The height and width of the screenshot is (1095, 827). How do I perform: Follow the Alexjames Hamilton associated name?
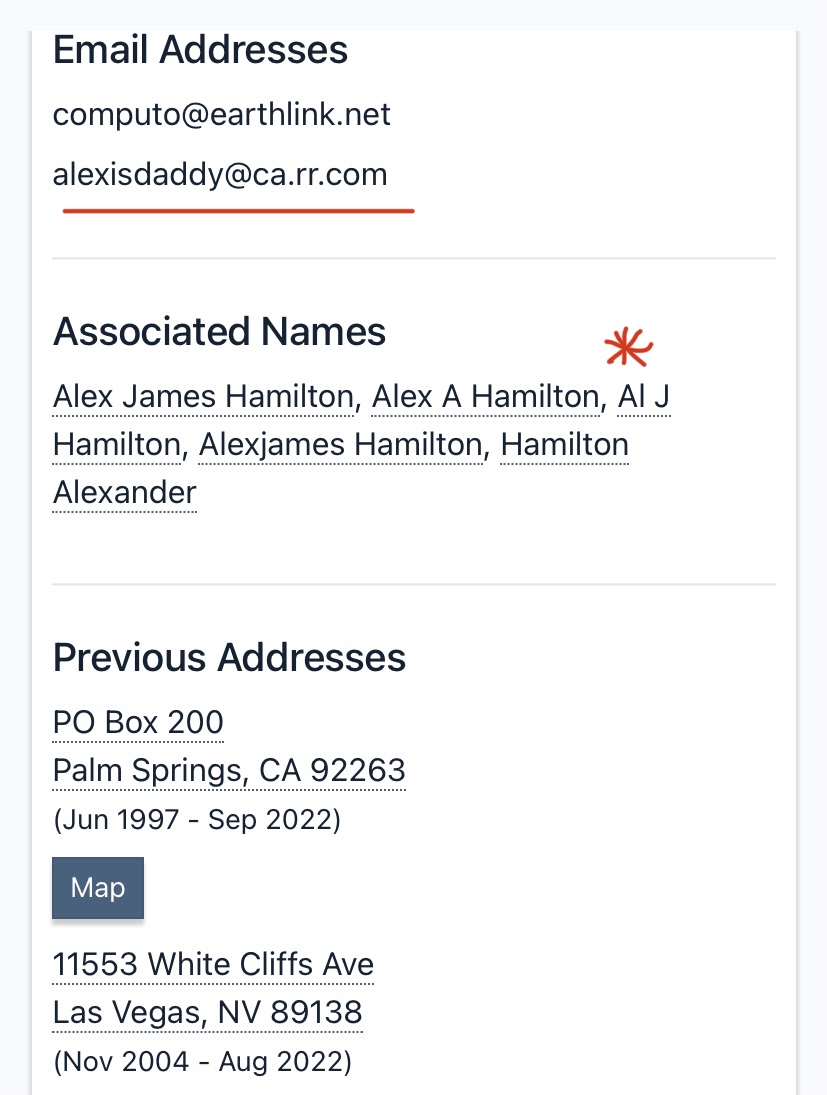[341, 445]
